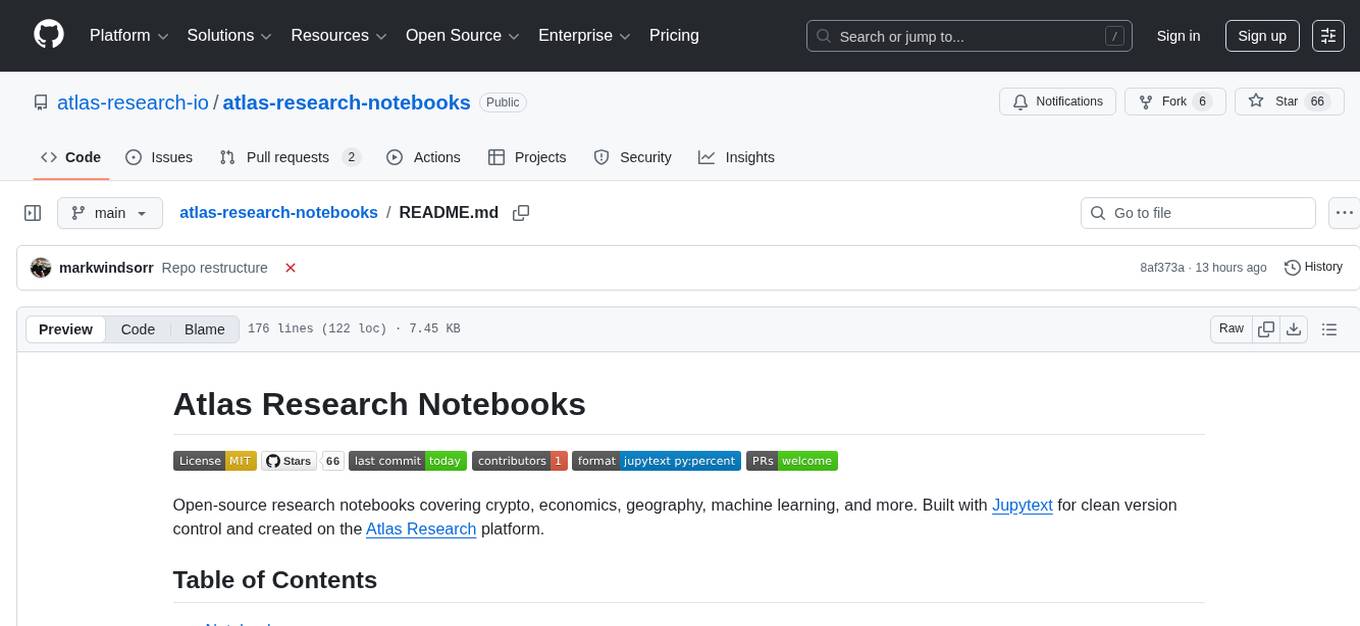
Task: Click the GitHub Octocat logo
Action: click(48, 35)
